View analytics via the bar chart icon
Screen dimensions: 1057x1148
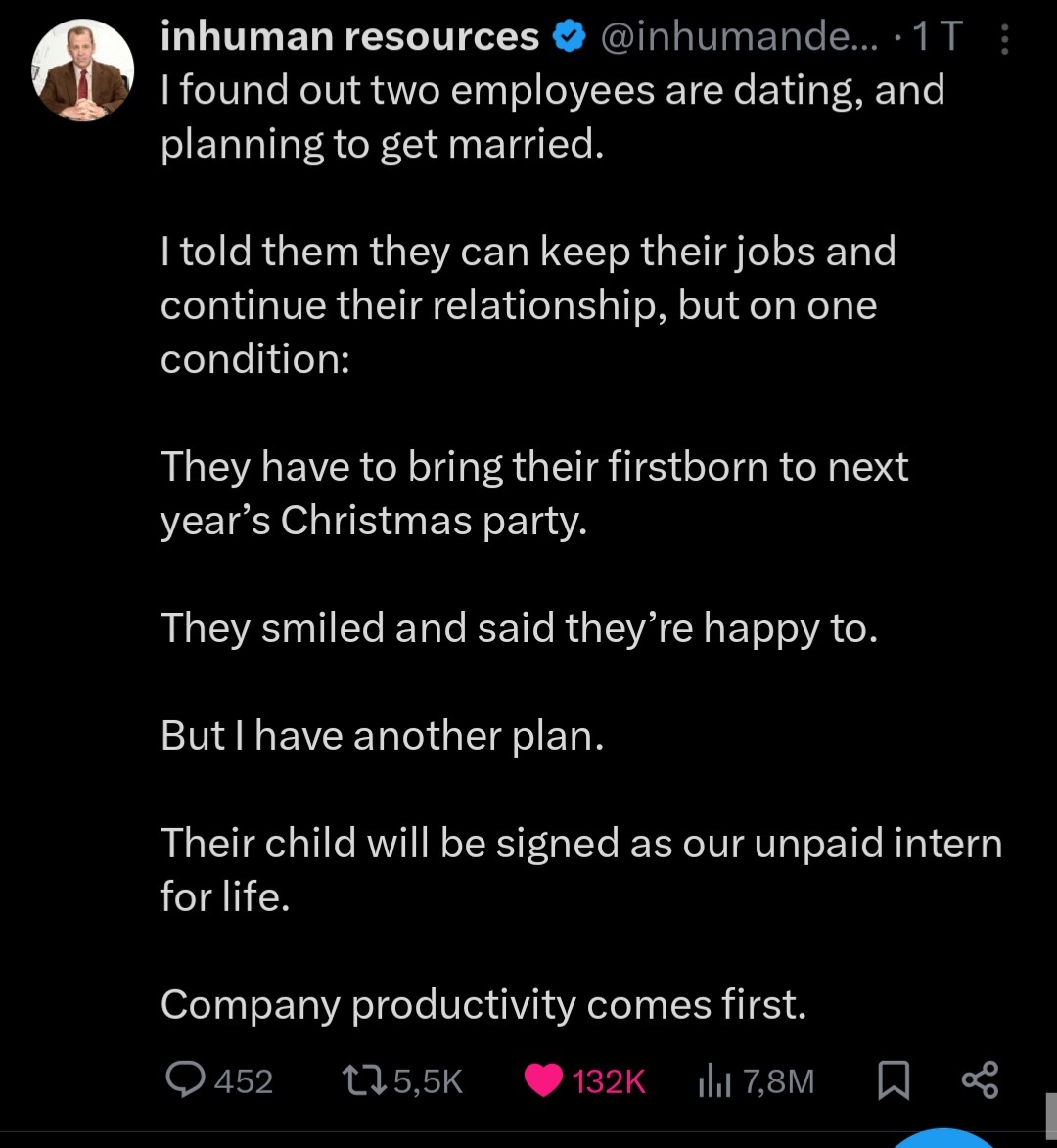click(715, 1079)
